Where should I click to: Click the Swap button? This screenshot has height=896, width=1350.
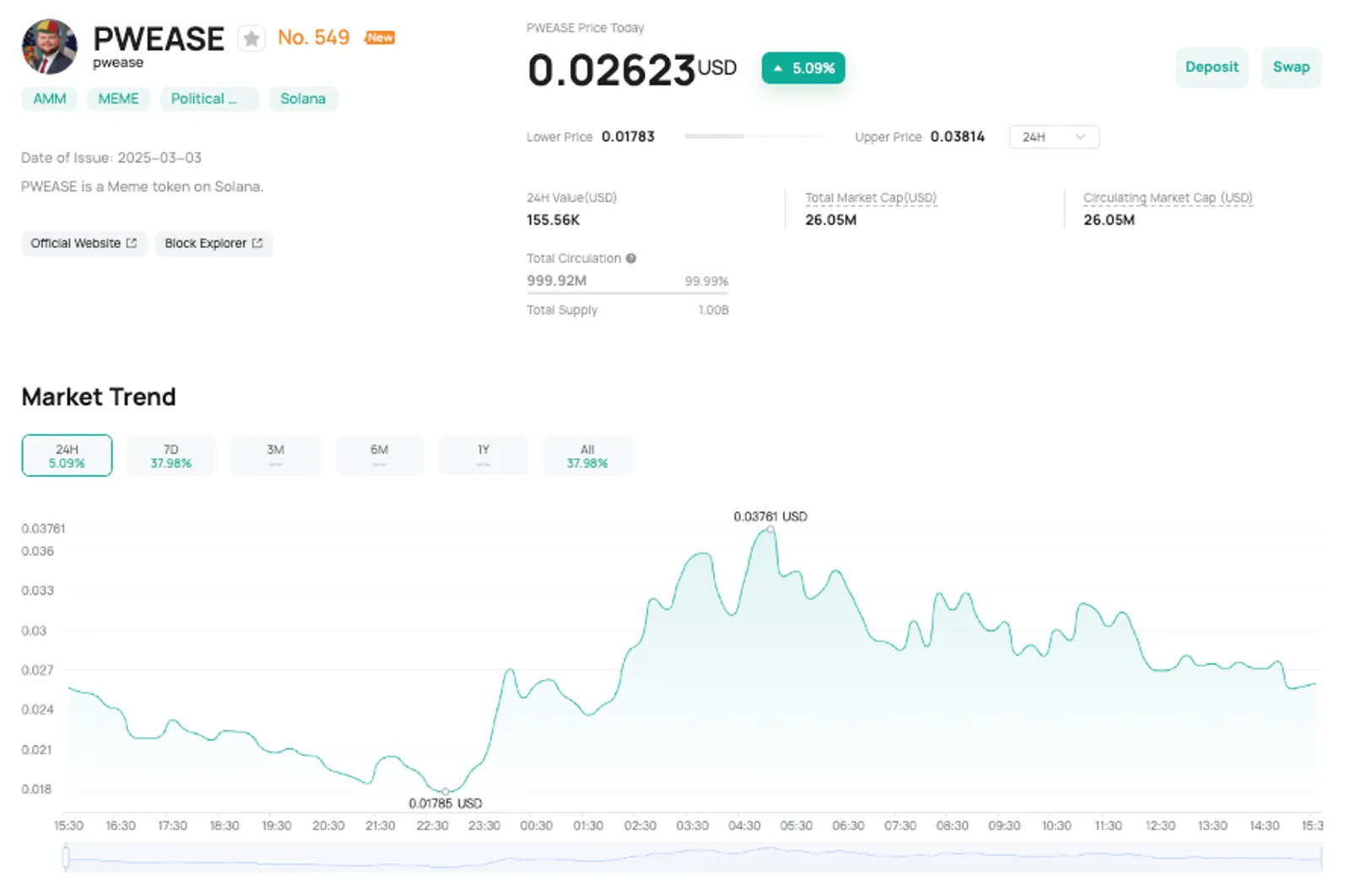(x=1291, y=67)
